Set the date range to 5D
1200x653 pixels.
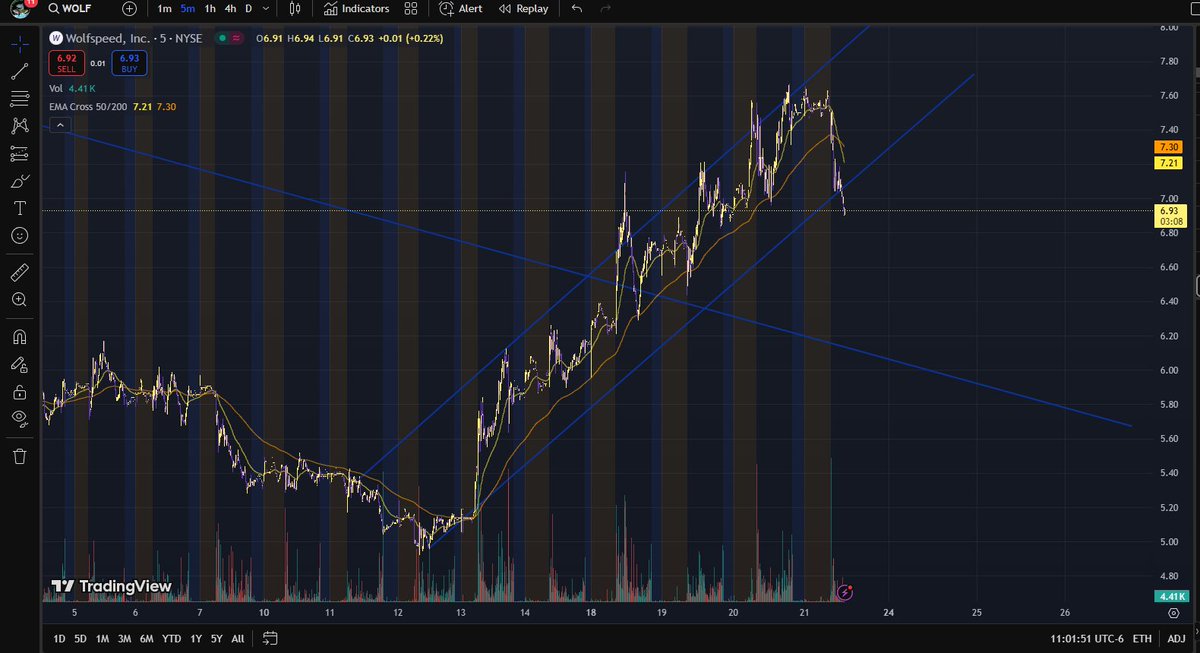(x=80, y=638)
